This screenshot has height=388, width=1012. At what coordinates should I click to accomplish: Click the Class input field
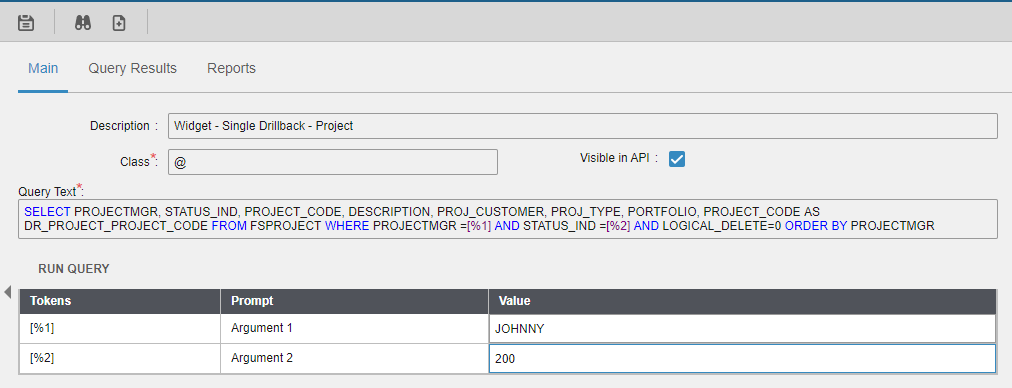click(x=332, y=162)
